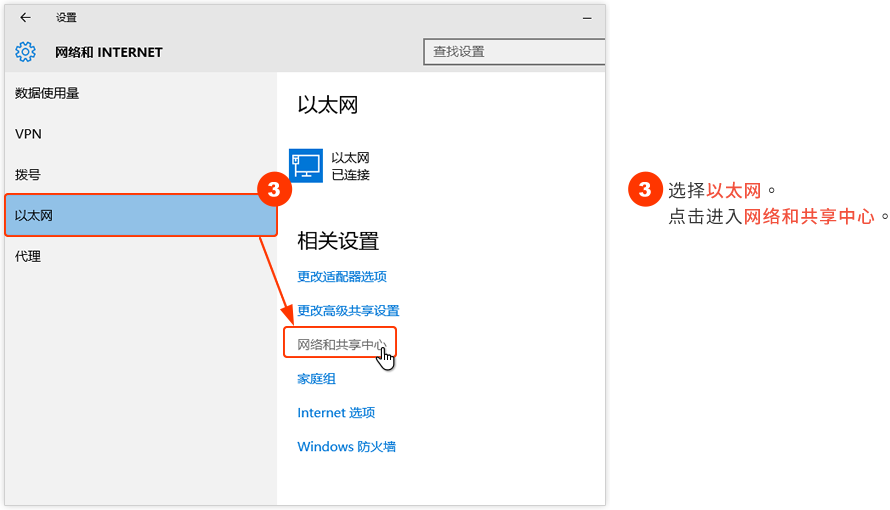Click the Ethernet connected computer icon
The height and width of the screenshot is (510, 890).
(306, 166)
